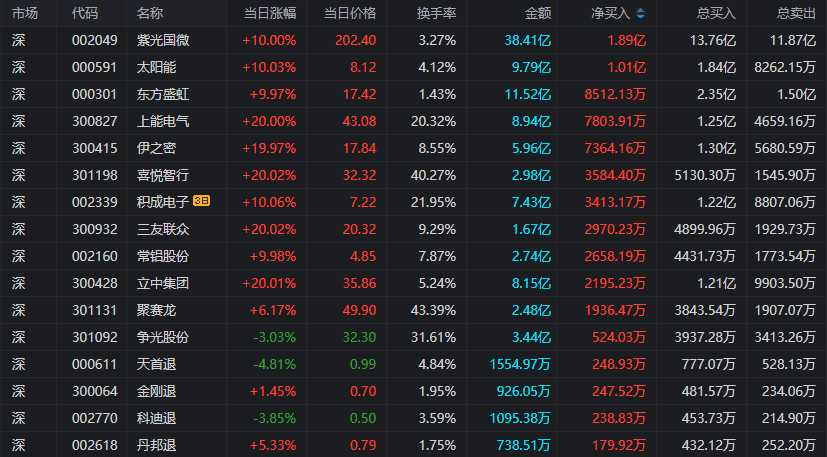
Task: Select stock code 002160
Action: [94, 256]
